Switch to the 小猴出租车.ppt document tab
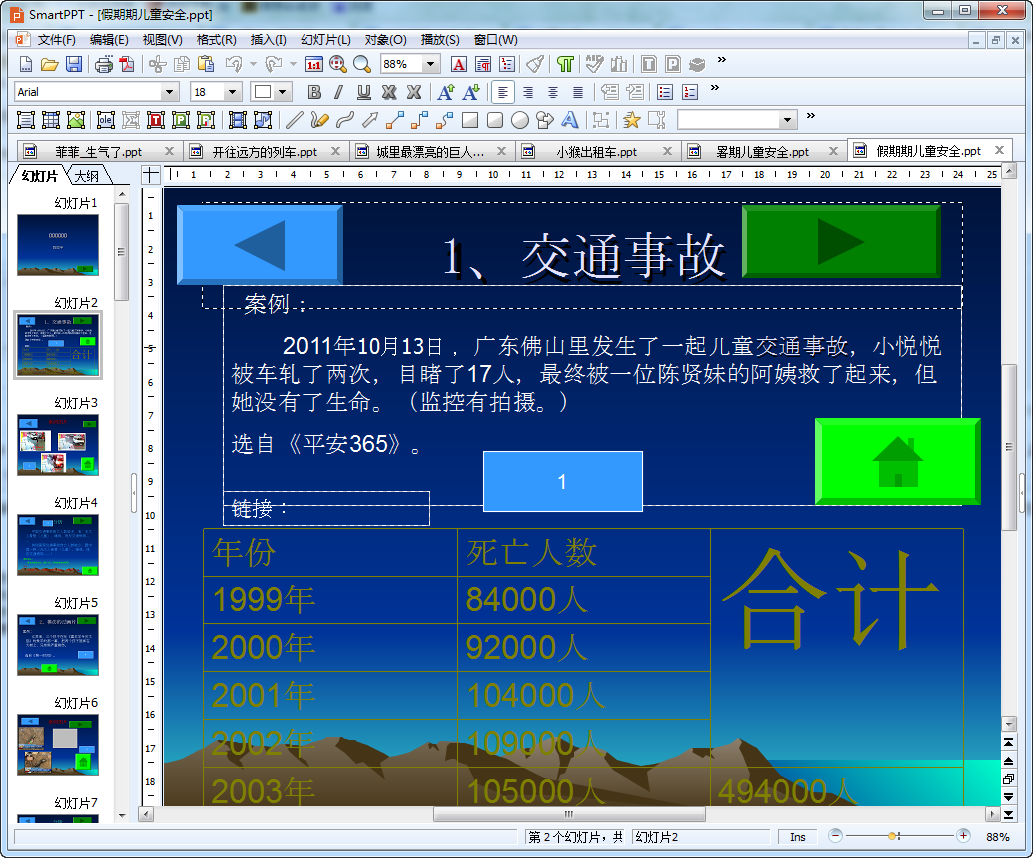This screenshot has height=858, width=1033. [596, 152]
